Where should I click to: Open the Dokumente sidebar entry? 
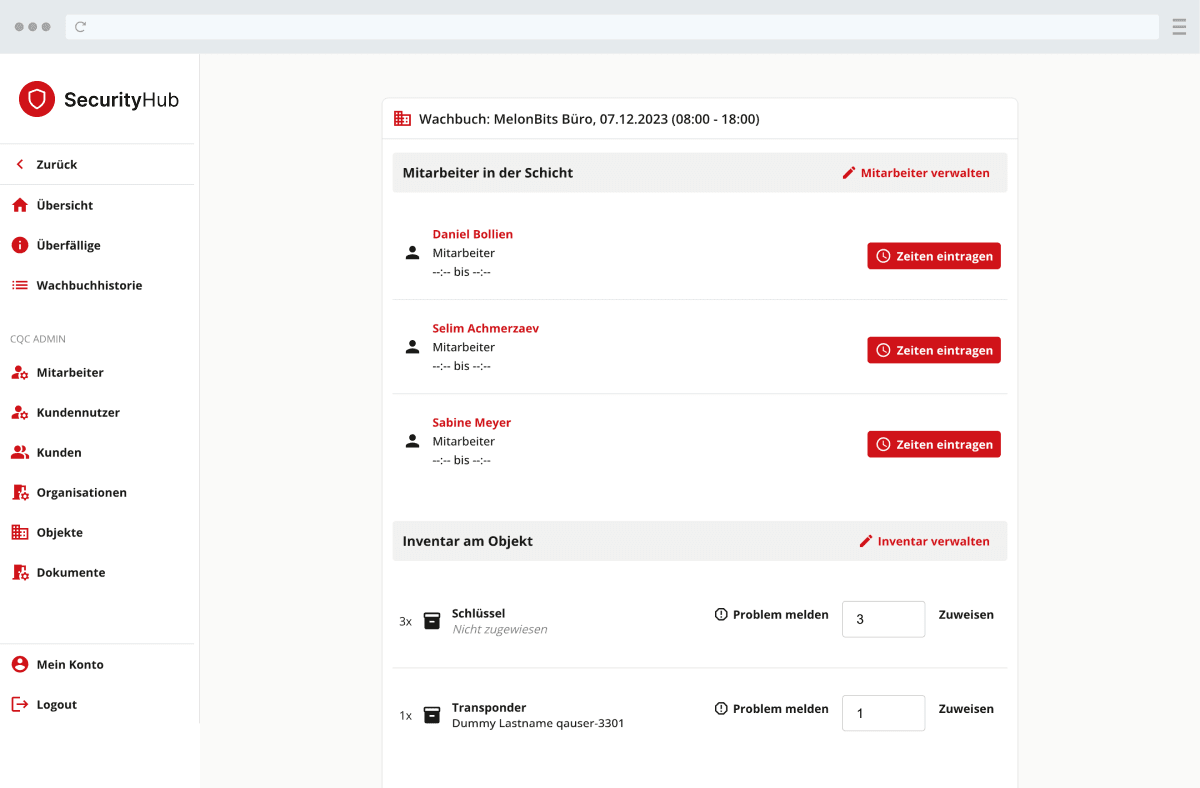[x=70, y=572]
